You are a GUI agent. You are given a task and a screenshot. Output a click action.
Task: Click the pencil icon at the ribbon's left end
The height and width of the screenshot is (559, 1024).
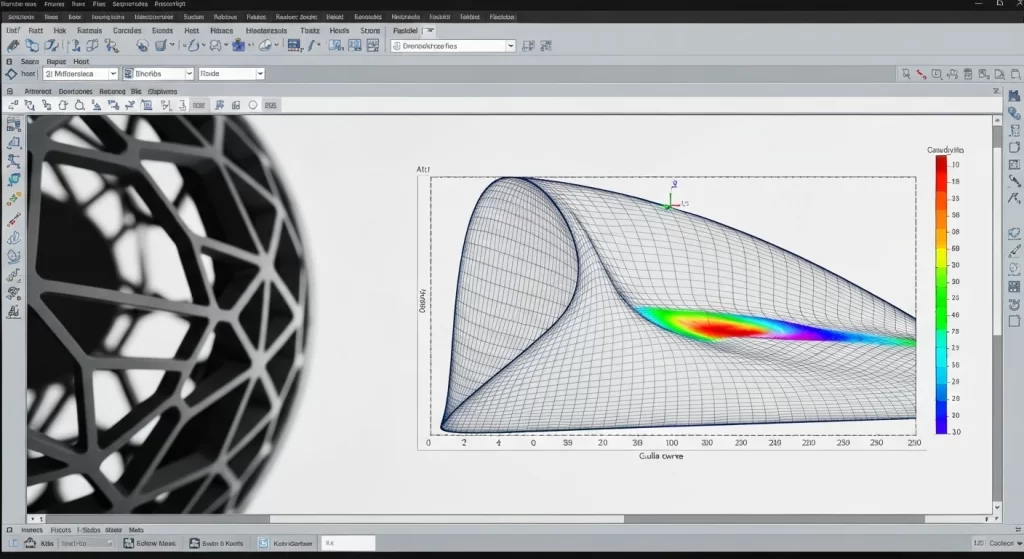11,46
